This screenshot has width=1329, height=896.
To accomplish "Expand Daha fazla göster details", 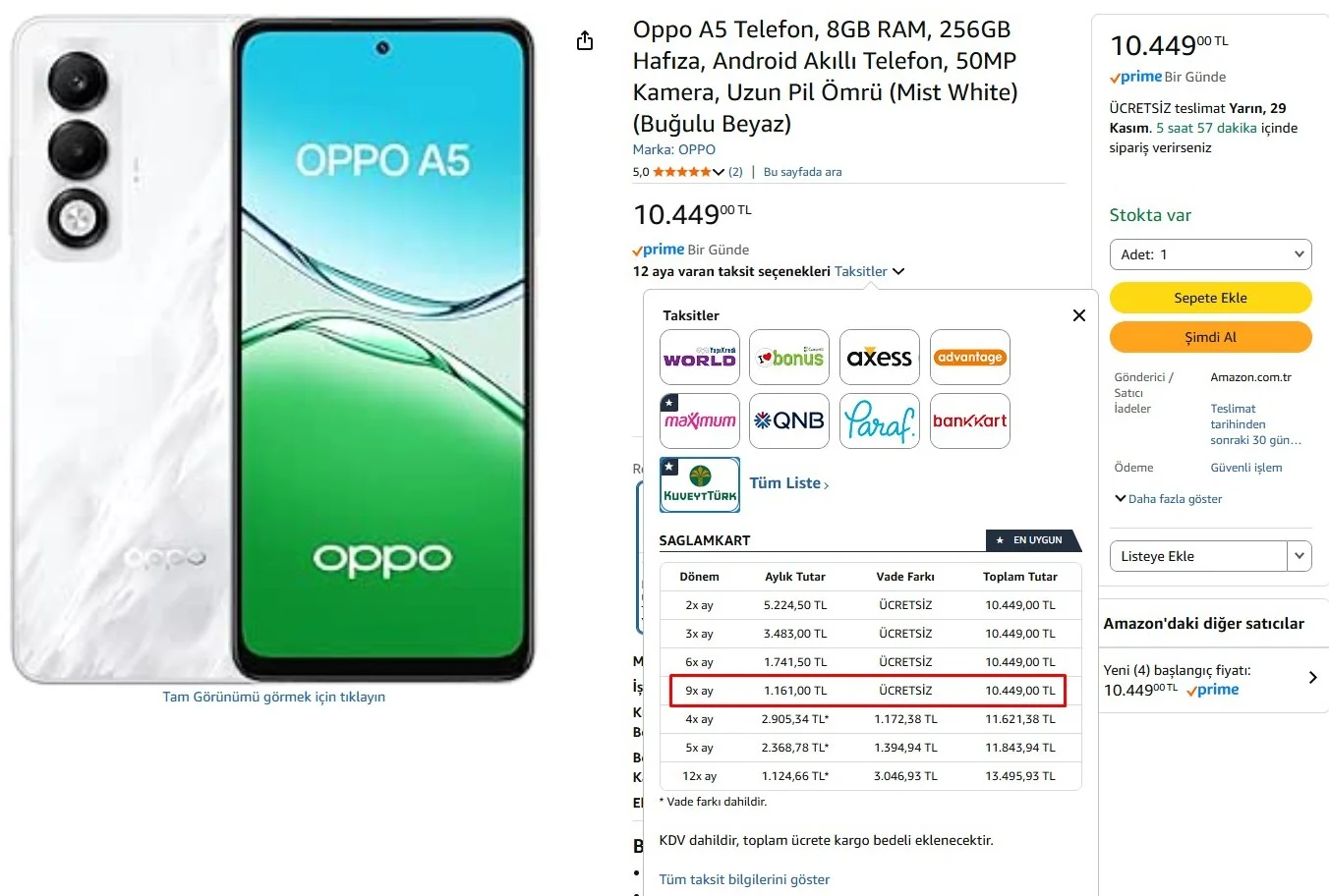I will (x=1169, y=499).
